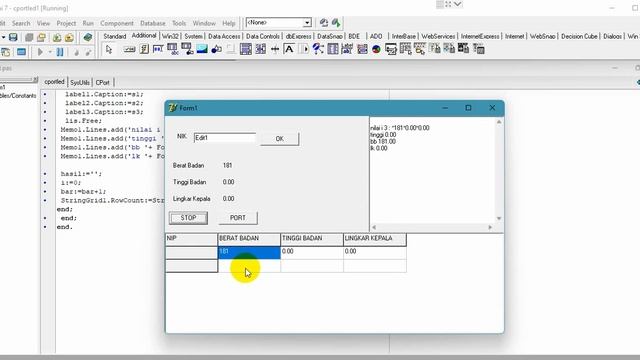Select the StaticText component icon

click(x=289, y=50)
